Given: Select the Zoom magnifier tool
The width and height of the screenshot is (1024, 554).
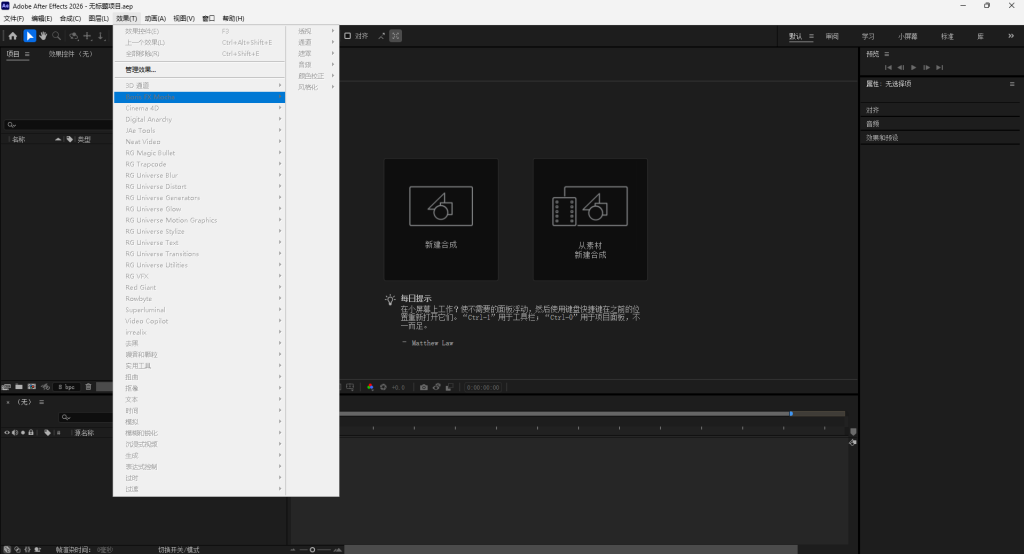Looking at the screenshot, I should point(57,36).
